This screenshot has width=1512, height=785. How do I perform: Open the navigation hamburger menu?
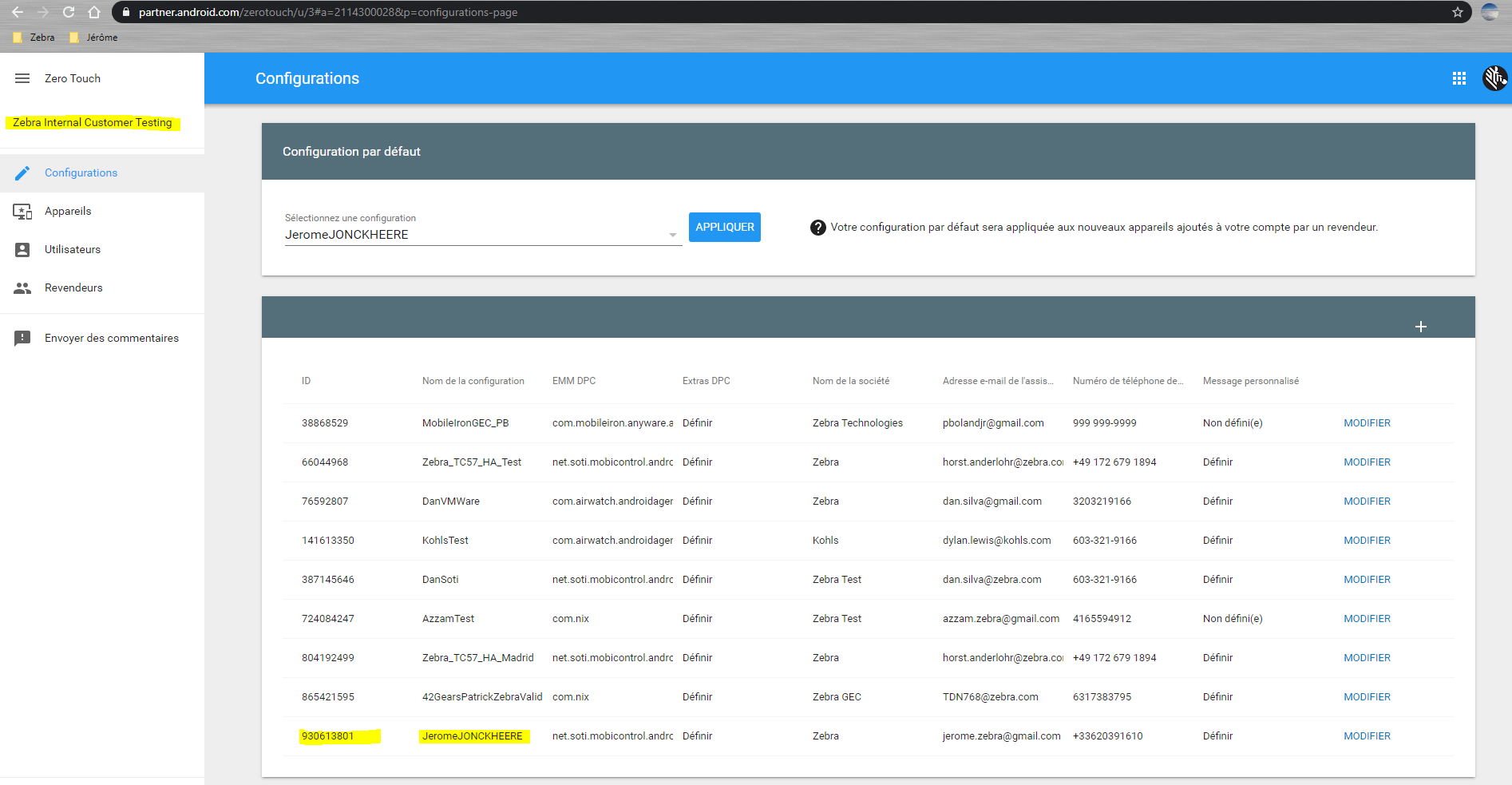point(22,78)
